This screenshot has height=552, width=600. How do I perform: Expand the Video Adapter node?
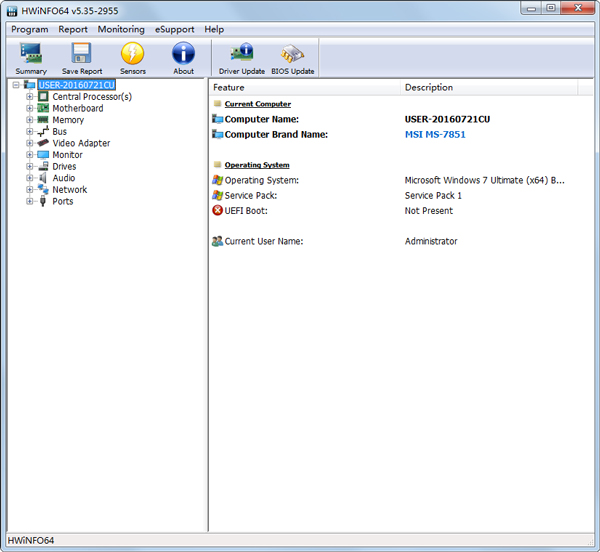point(29,143)
